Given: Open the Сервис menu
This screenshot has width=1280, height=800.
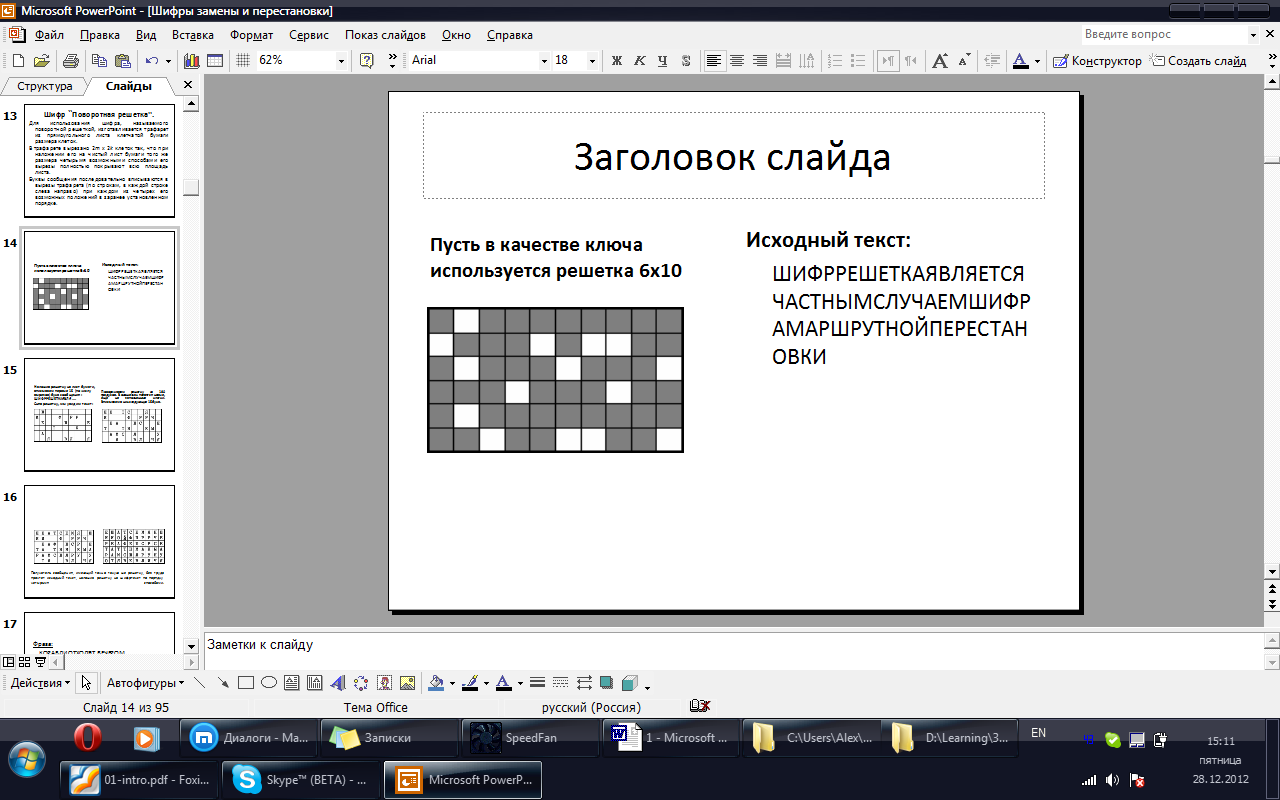Looking at the screenshot, I should point(309,34).
